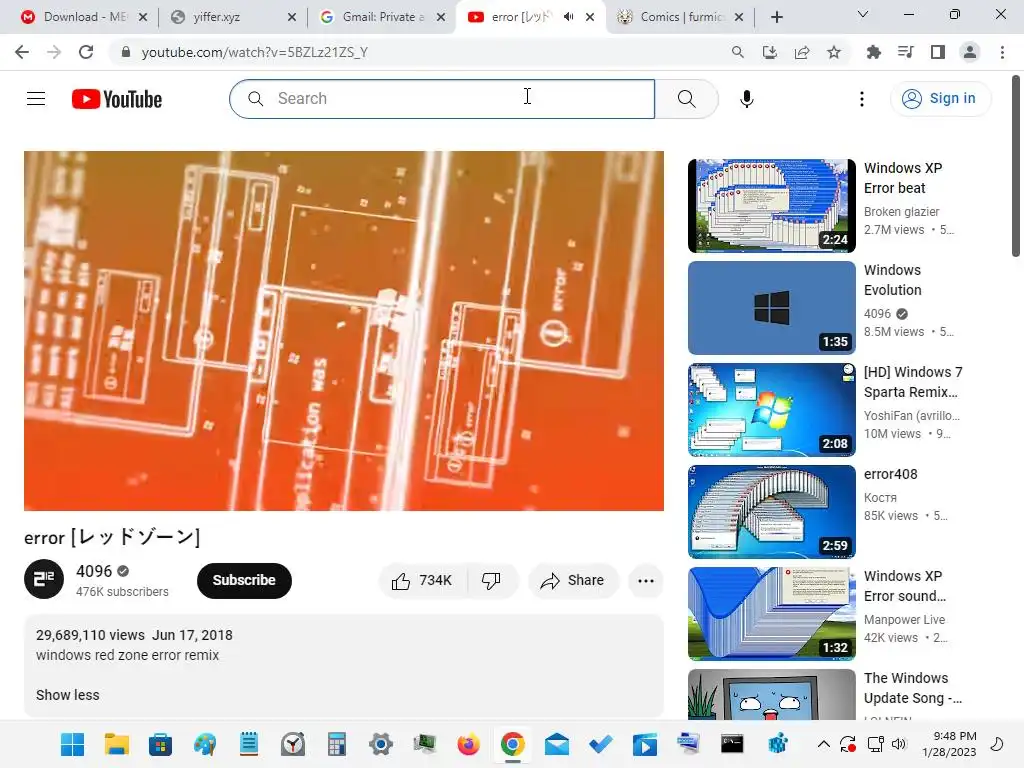1024x768 pixels.
Task: Open a new browser tab
Action: (776, 17)
